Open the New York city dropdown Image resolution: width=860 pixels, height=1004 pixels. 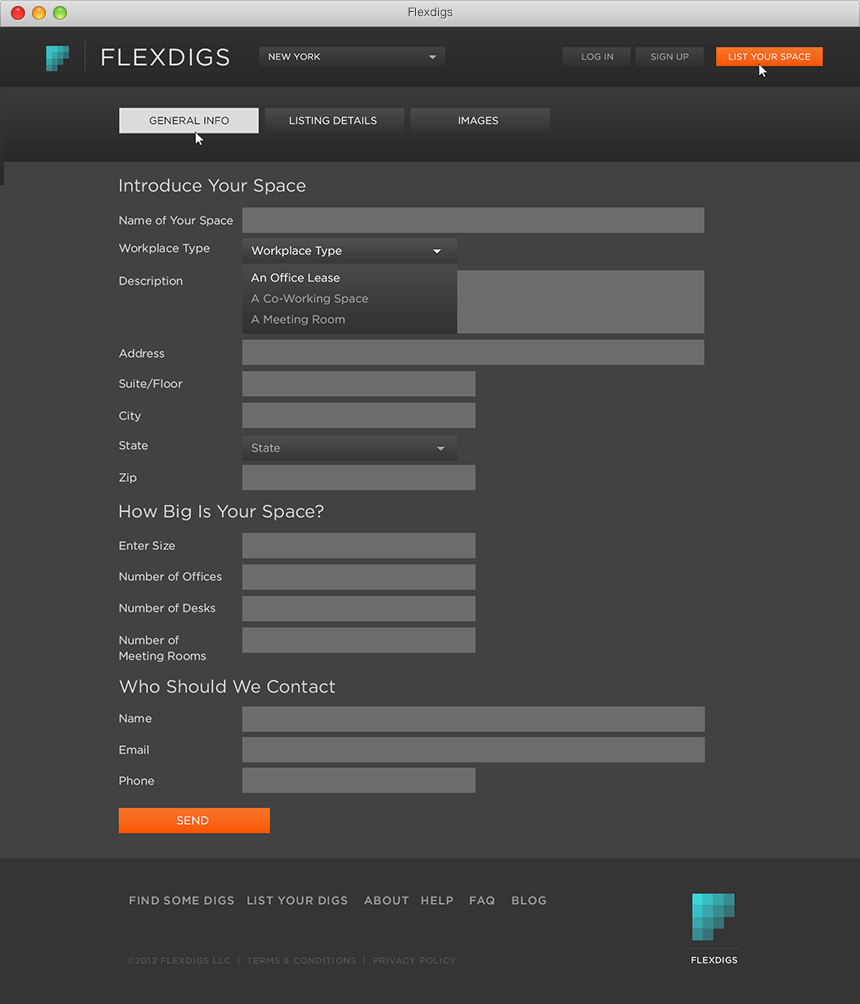(x=352, y=56)
